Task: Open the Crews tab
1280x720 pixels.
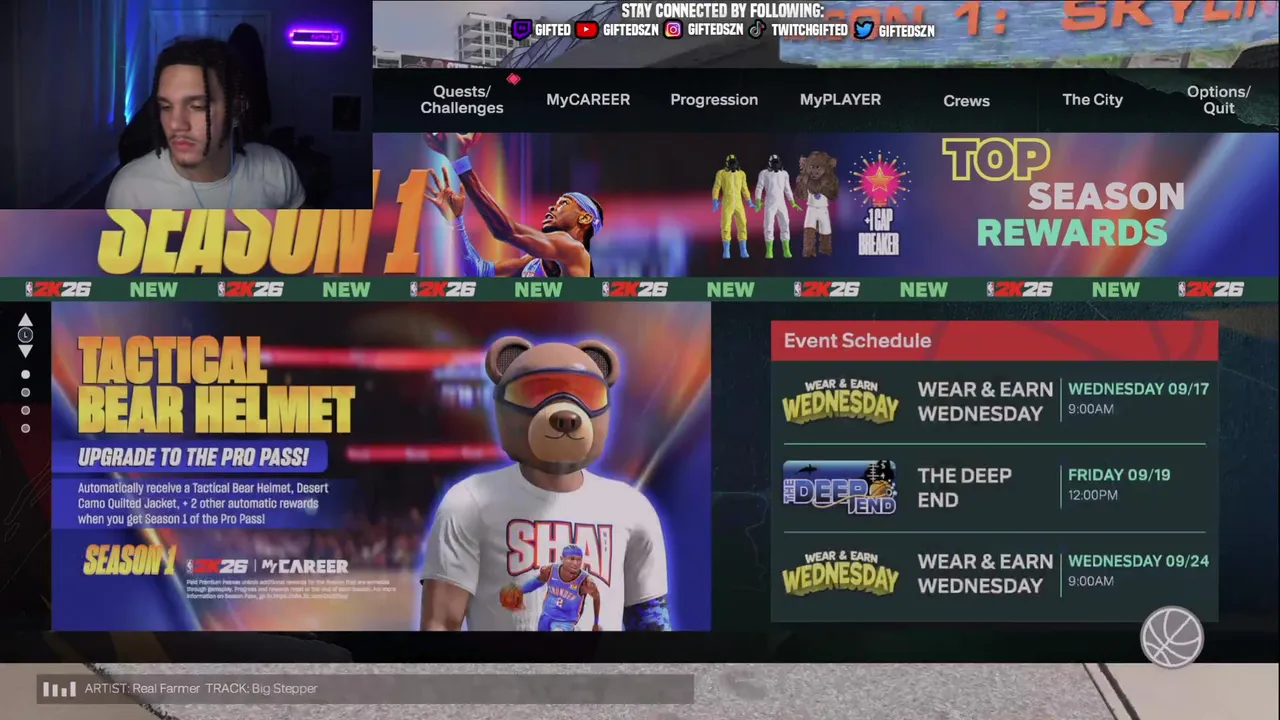Action: pos(966,101)
